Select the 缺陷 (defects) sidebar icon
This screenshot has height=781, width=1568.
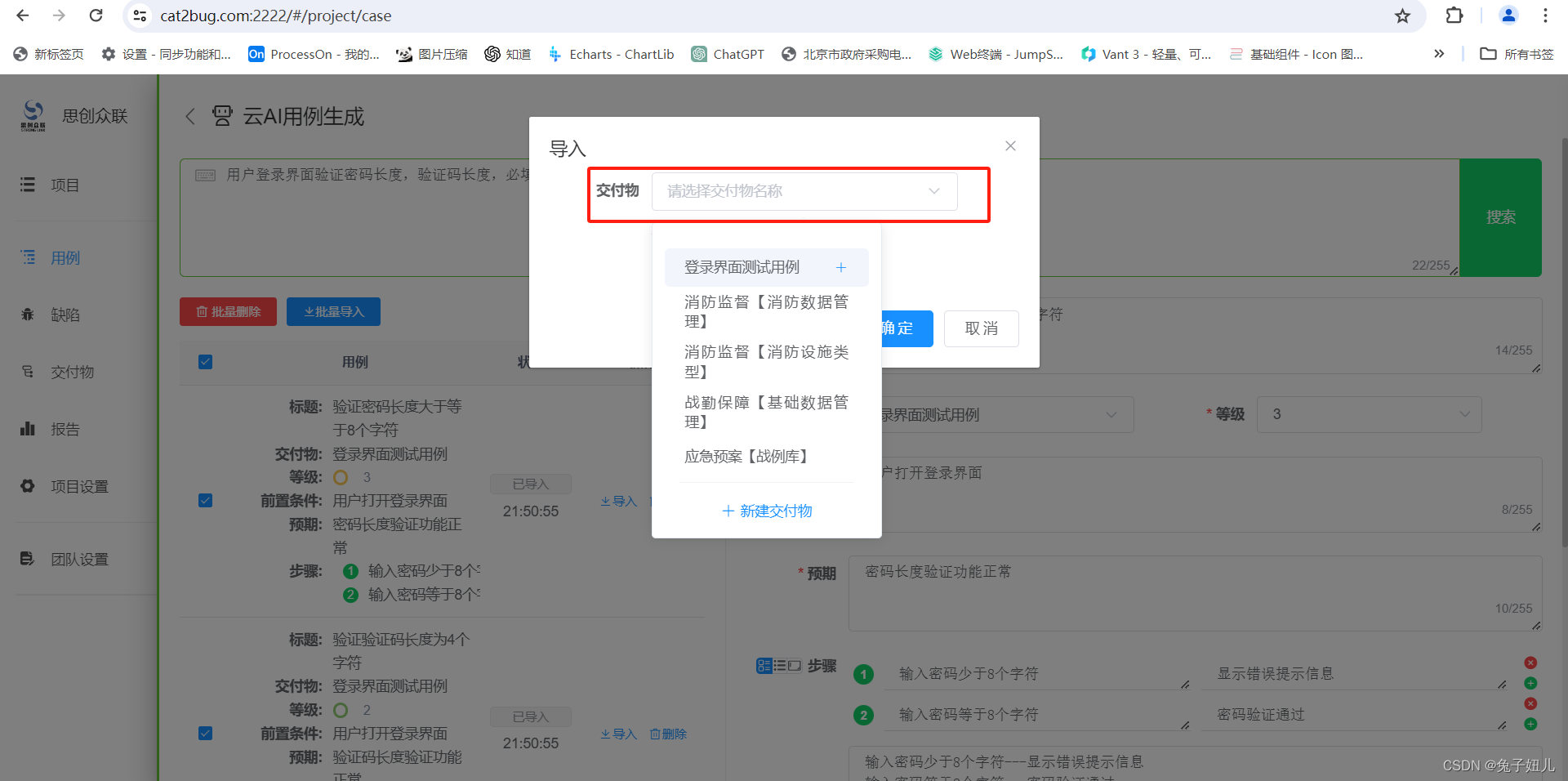[27, 315]
